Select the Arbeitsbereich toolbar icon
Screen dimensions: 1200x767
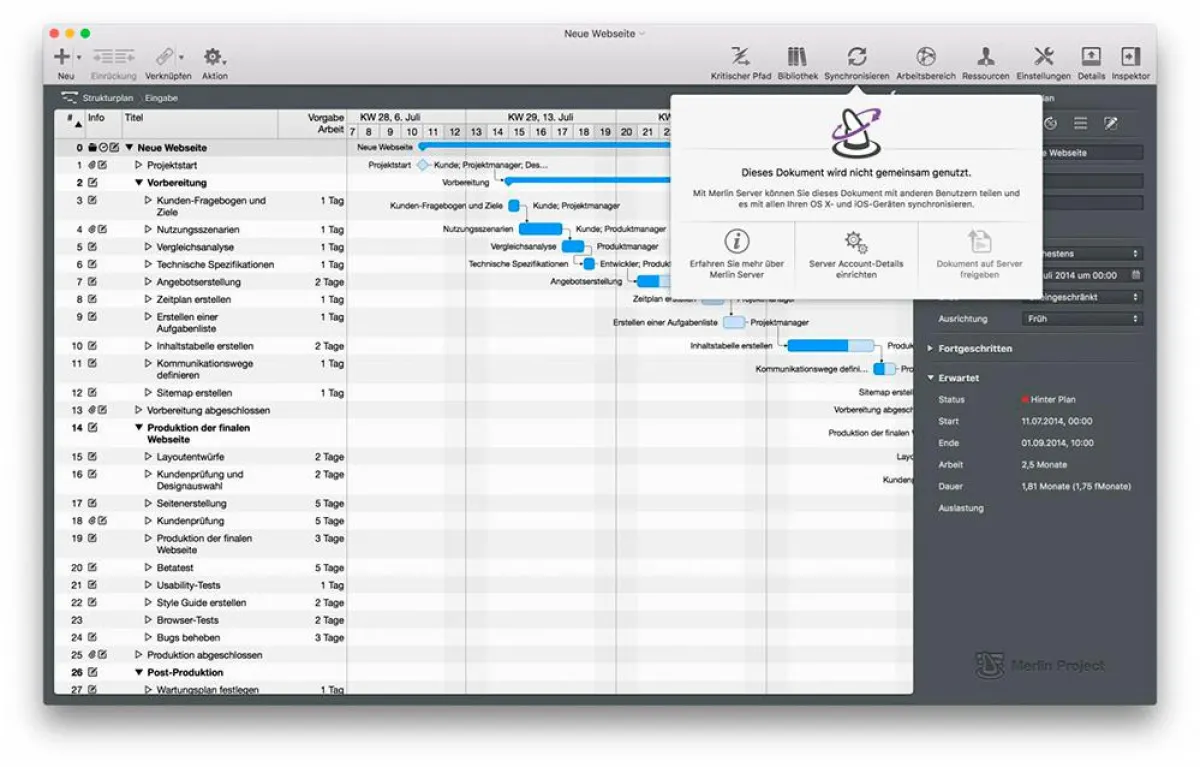925,57
